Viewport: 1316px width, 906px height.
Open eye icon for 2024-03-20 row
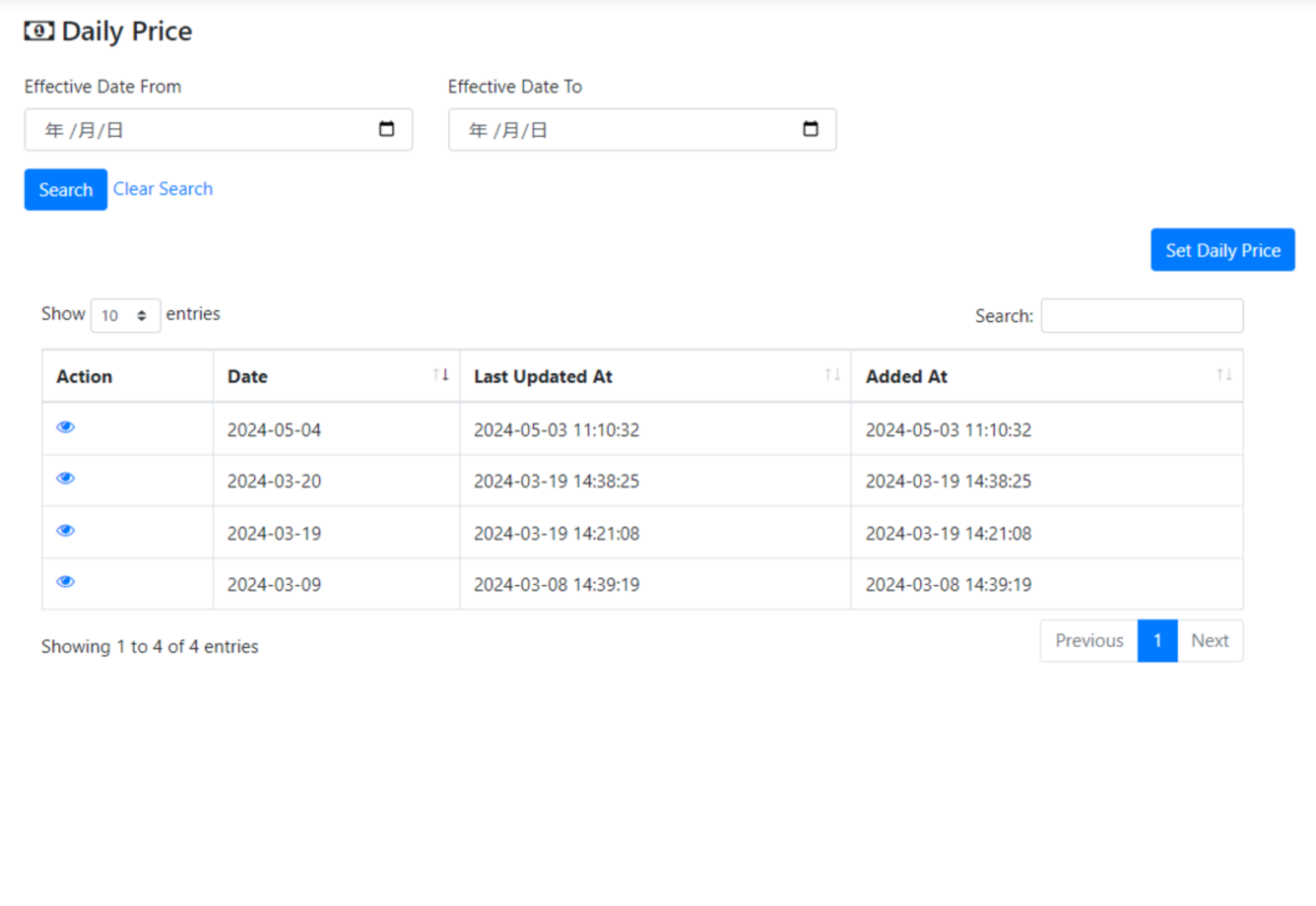(66, 478)
